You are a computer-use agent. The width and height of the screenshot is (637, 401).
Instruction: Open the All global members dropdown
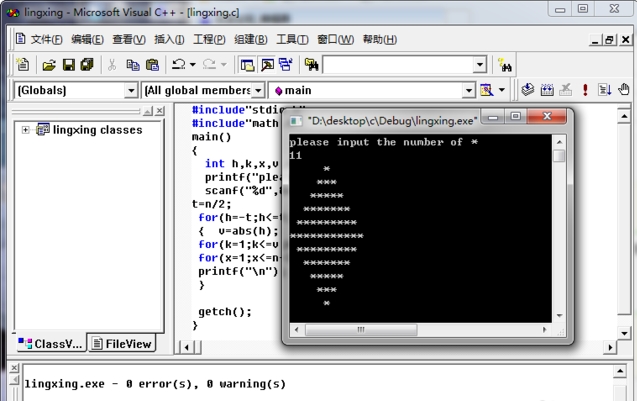(x=257, y=90)
